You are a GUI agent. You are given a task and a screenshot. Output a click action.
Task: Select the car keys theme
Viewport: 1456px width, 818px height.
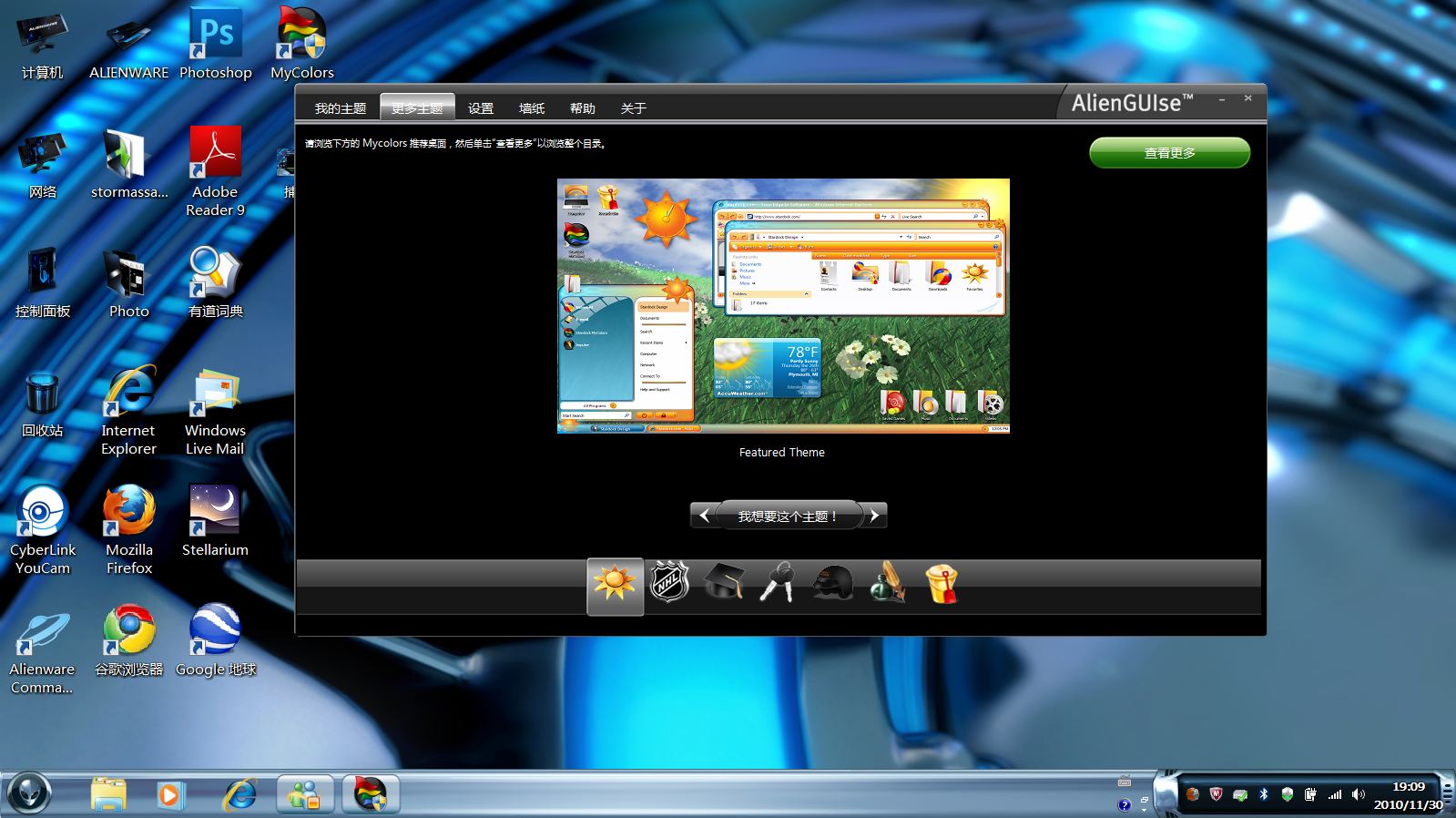coord(778,582)
